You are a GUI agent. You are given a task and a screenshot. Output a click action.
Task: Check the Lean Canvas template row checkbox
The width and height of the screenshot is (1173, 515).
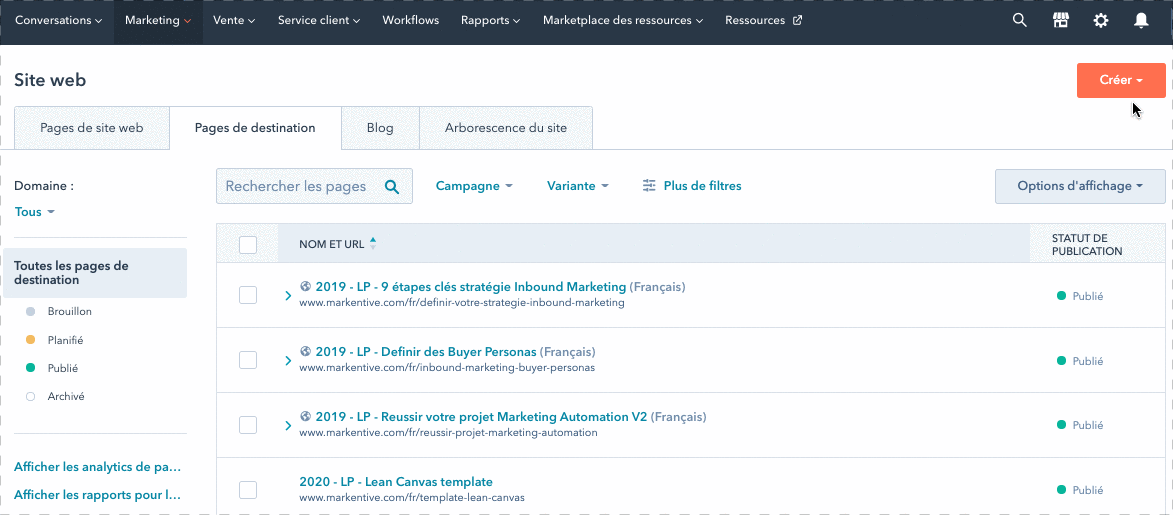(x=248, y=490)
